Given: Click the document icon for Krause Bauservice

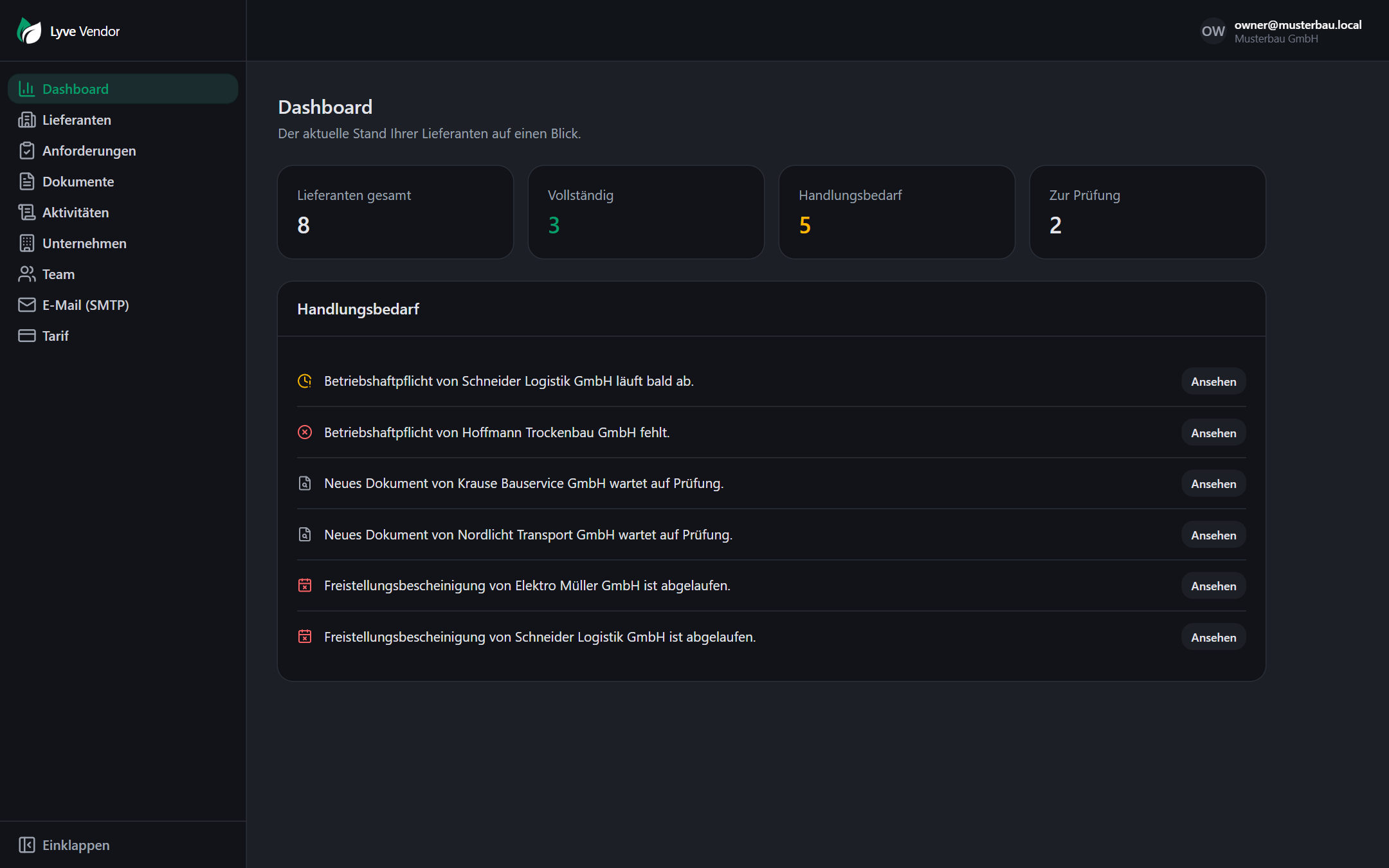Looking at the screenshot, I should 305,484.
